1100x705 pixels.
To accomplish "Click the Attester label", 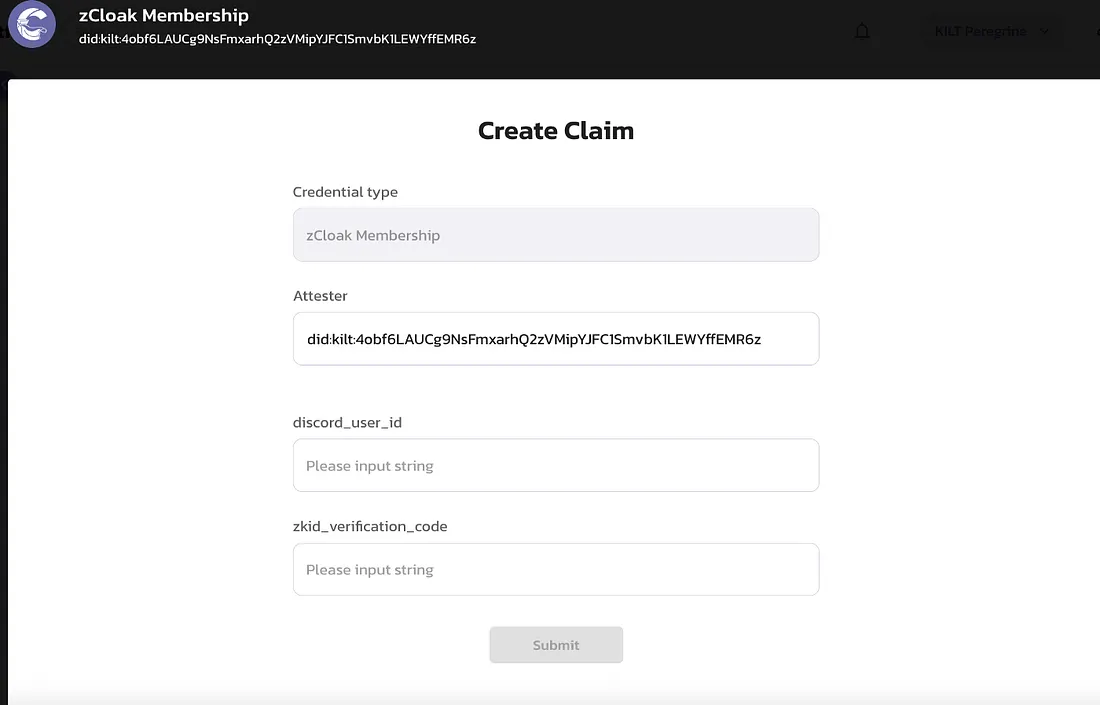I will coord(320,296).
